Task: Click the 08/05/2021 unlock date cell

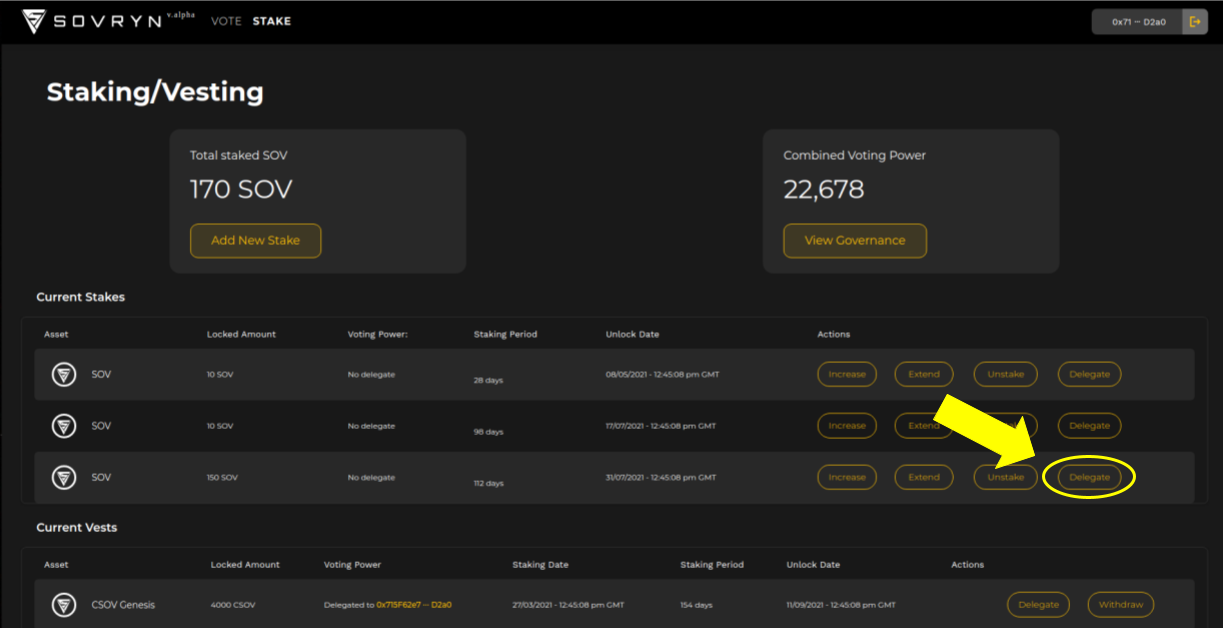Action: (x=663, y=375)
